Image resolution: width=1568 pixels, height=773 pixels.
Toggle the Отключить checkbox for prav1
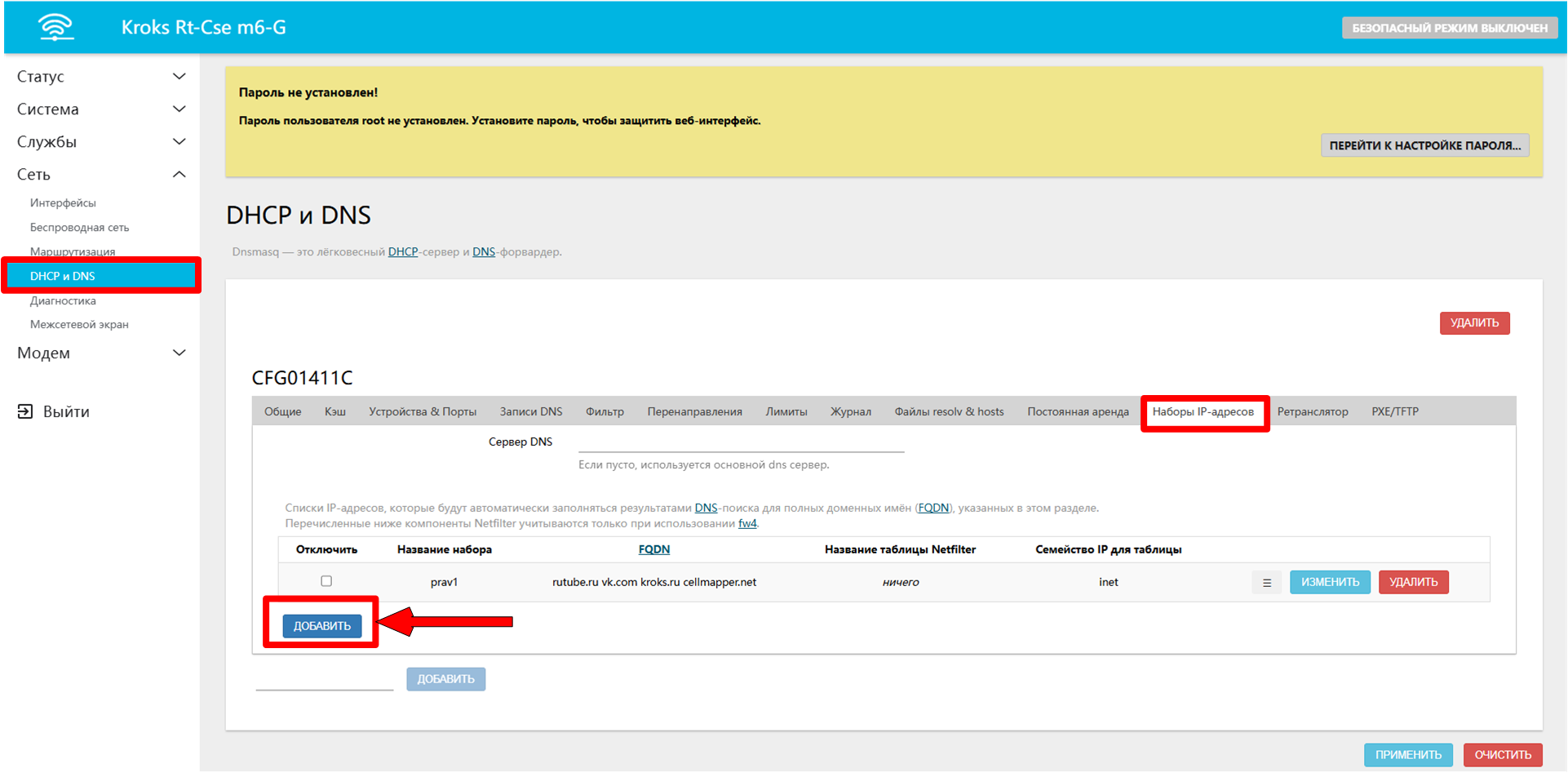pos(326,581)
